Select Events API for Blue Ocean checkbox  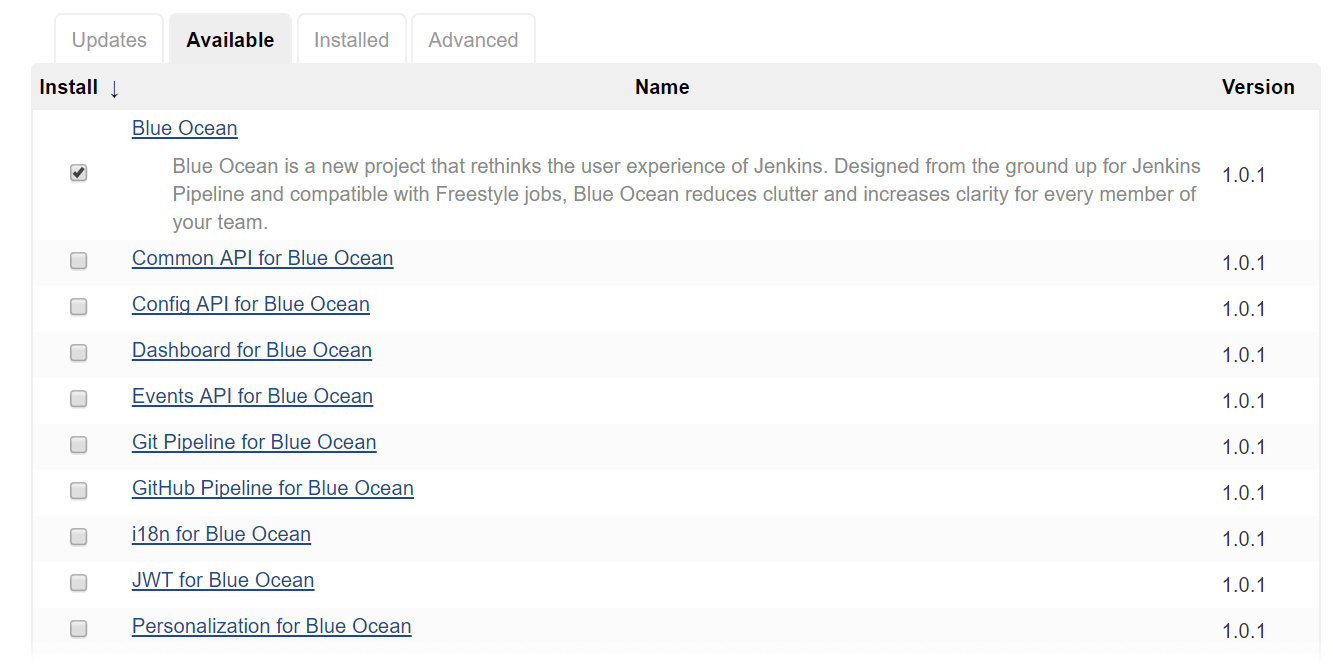[x=78, y=399]
